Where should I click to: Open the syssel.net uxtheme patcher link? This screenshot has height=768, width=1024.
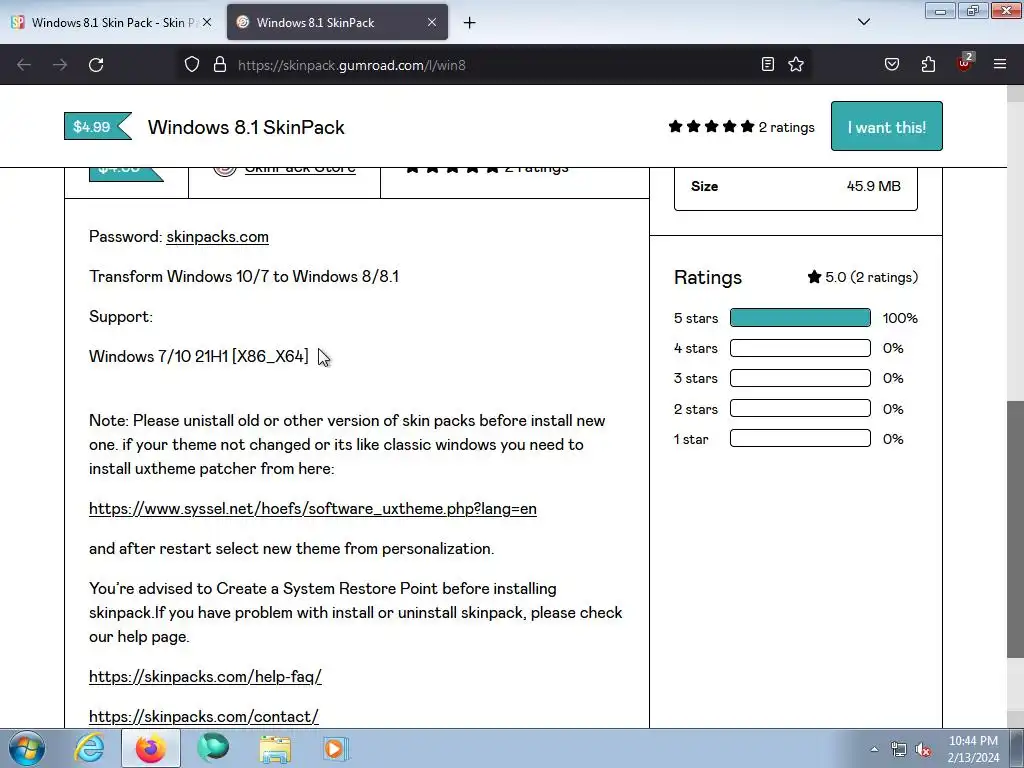[313, 508]
